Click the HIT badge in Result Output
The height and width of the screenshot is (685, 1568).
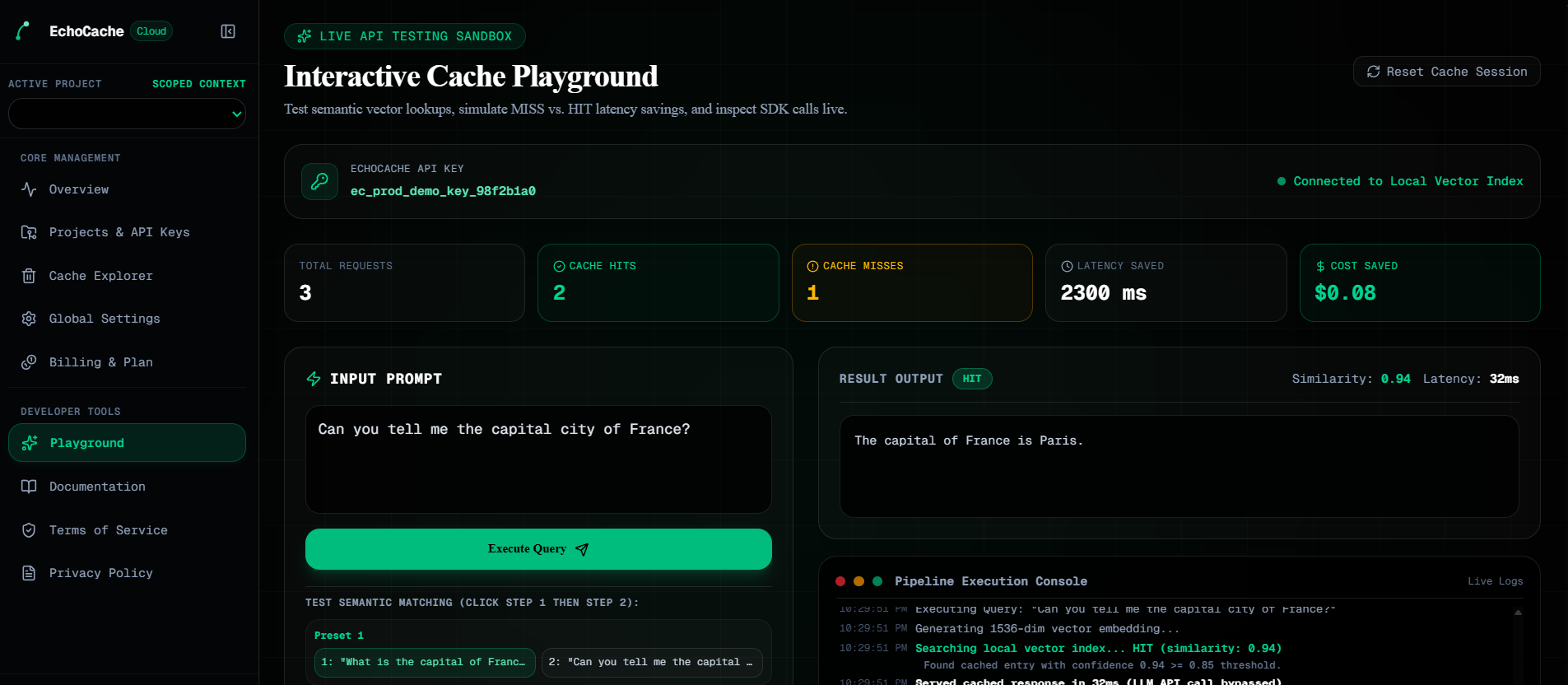972,379
